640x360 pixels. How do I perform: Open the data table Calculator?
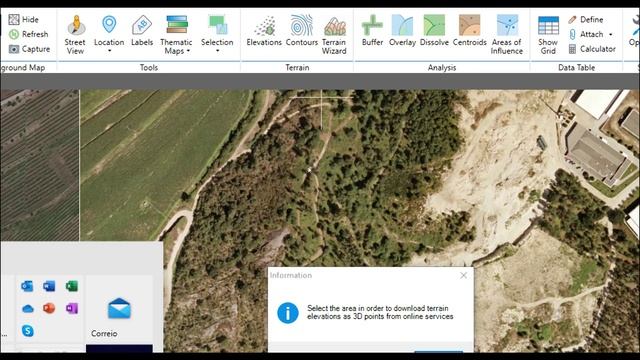click(592, 49)
